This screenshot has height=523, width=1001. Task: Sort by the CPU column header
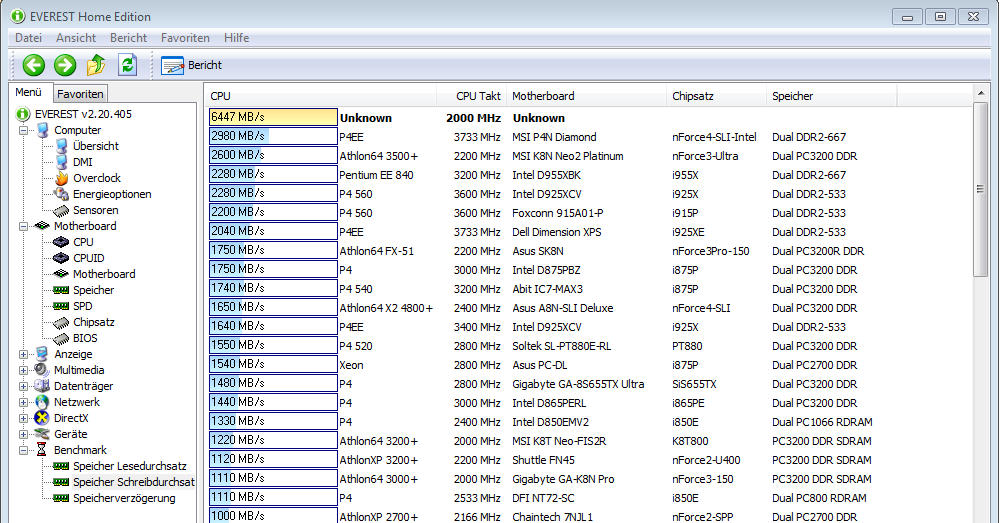tap(321, 96)
